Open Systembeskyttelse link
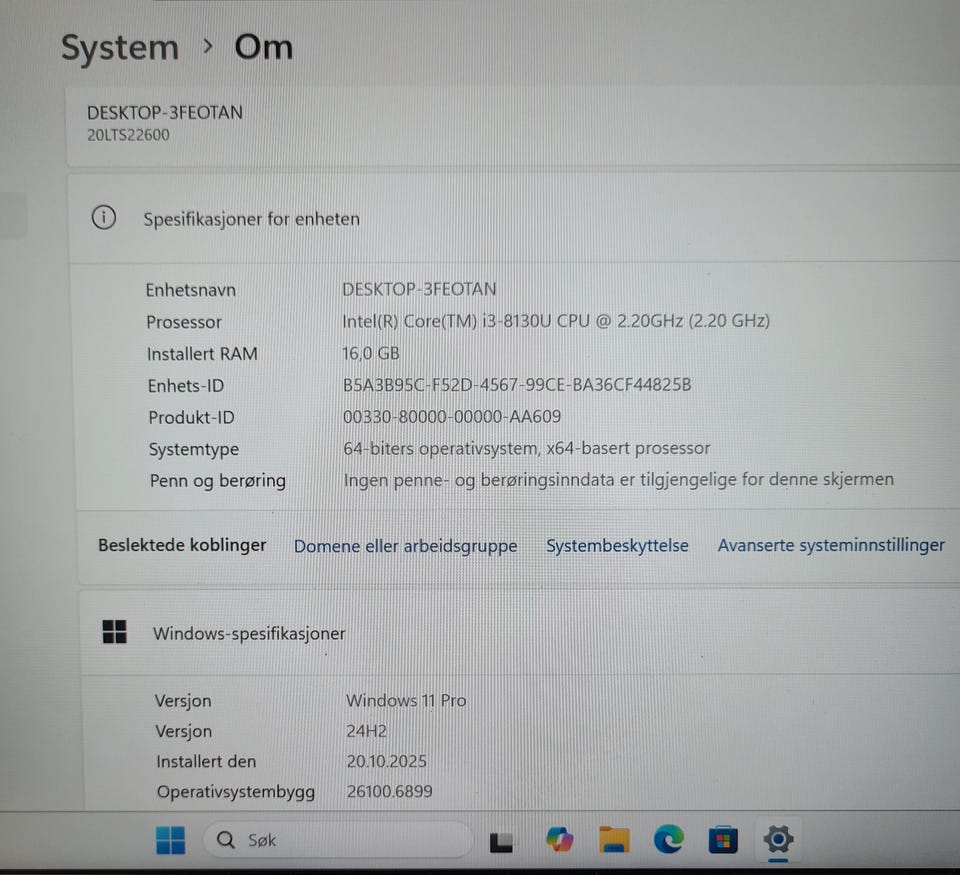Screen dimensions: 960x875 point(617,545)
